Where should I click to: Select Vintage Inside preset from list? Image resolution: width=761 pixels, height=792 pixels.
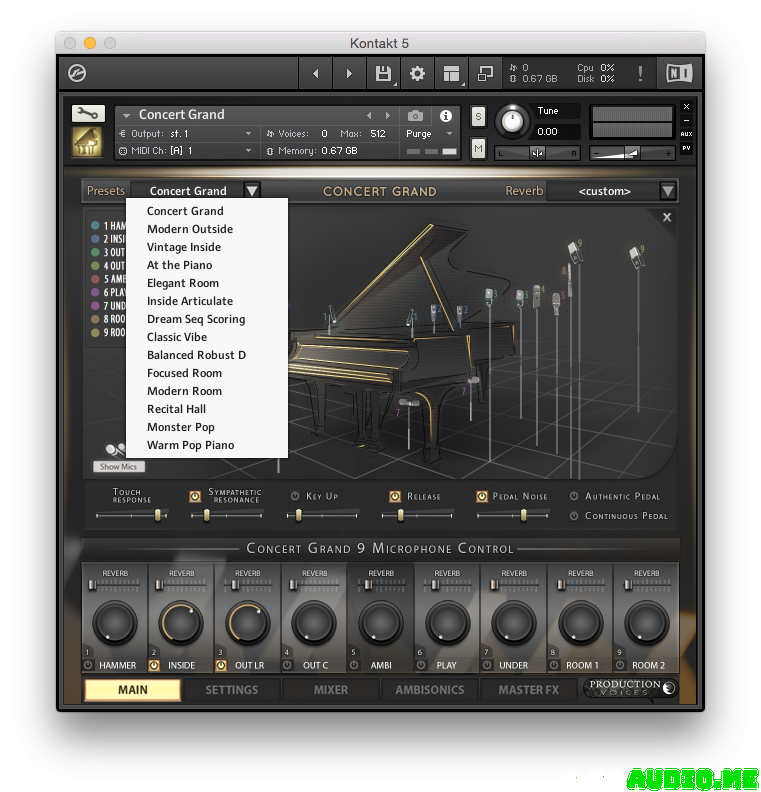pyautogui.click(x=184, y=247)
